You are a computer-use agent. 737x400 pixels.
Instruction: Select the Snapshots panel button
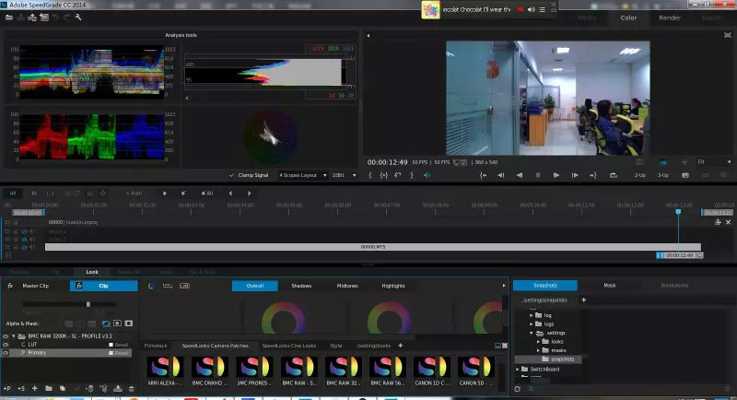(545, 285)
